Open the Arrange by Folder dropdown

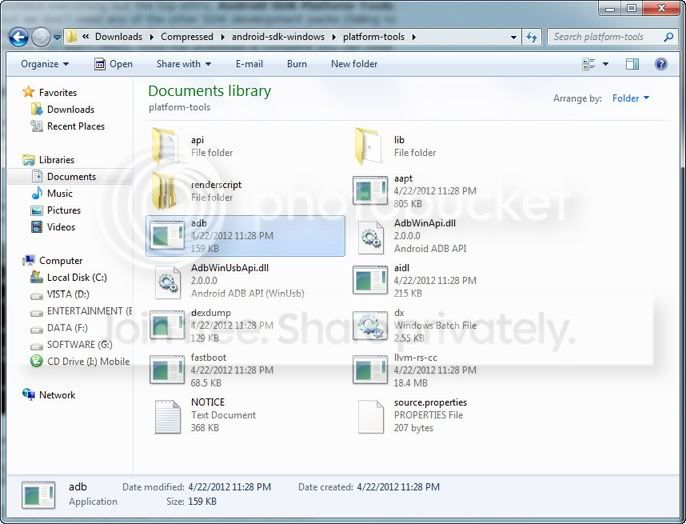coord(630,98)
